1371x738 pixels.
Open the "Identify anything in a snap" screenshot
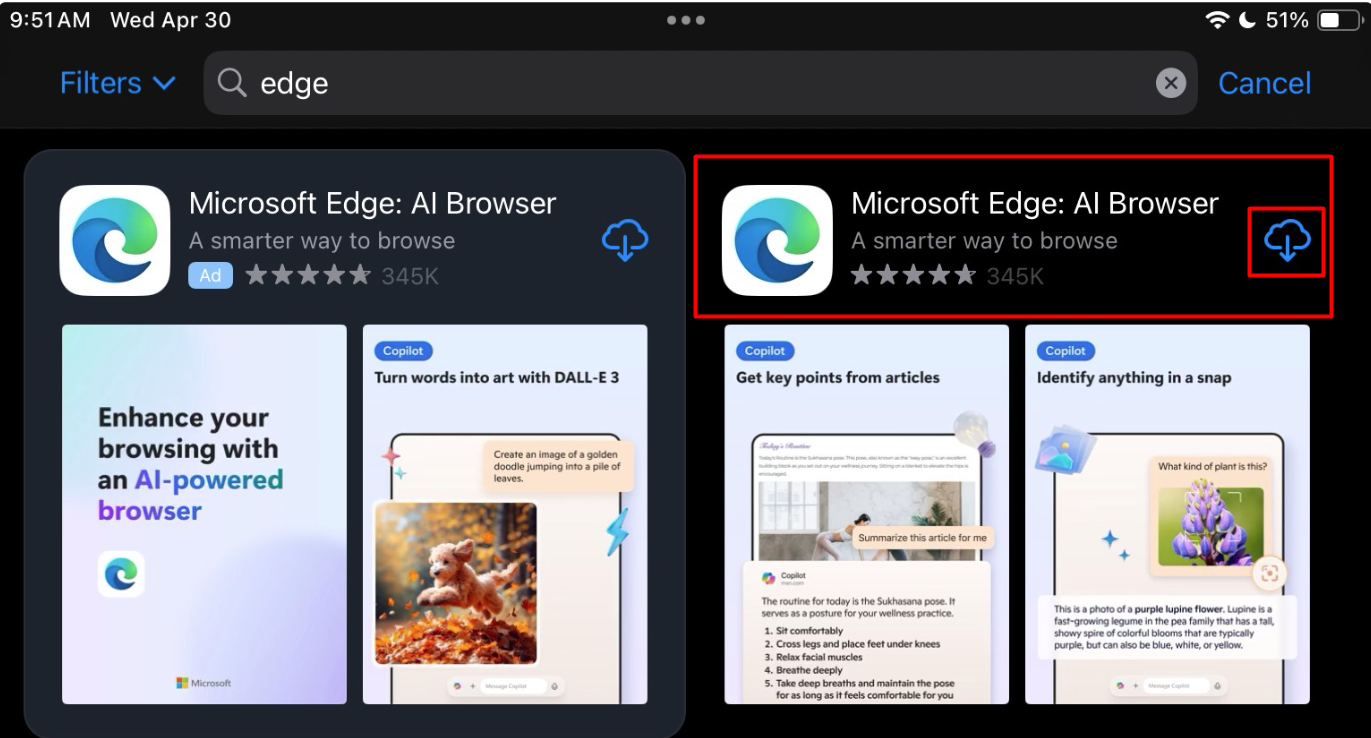pos(1167,514)
